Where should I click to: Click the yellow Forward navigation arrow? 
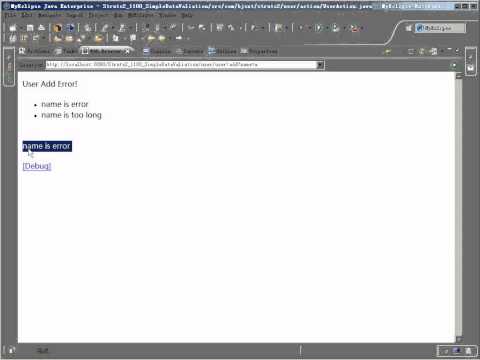click(162, 38)
